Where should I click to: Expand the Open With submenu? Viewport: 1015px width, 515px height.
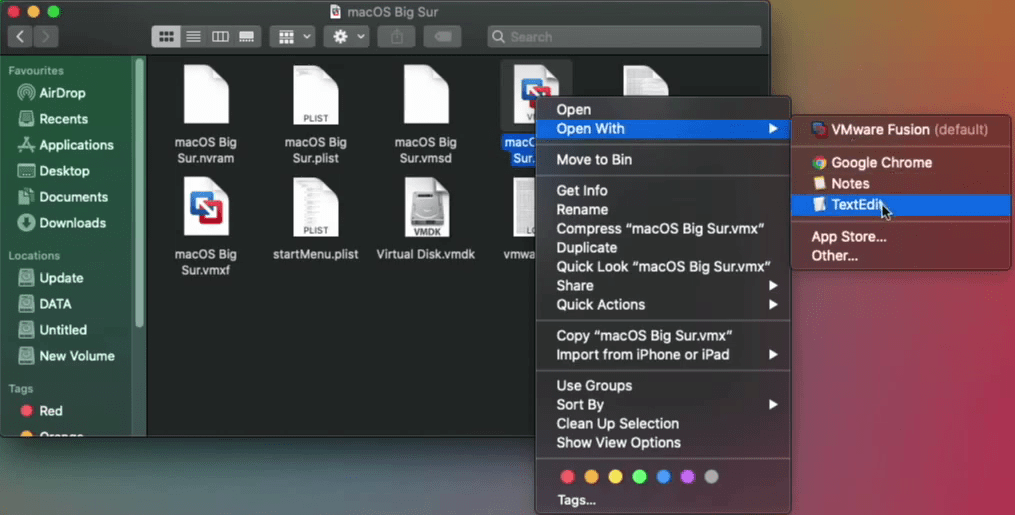click(x=664, y=129)
